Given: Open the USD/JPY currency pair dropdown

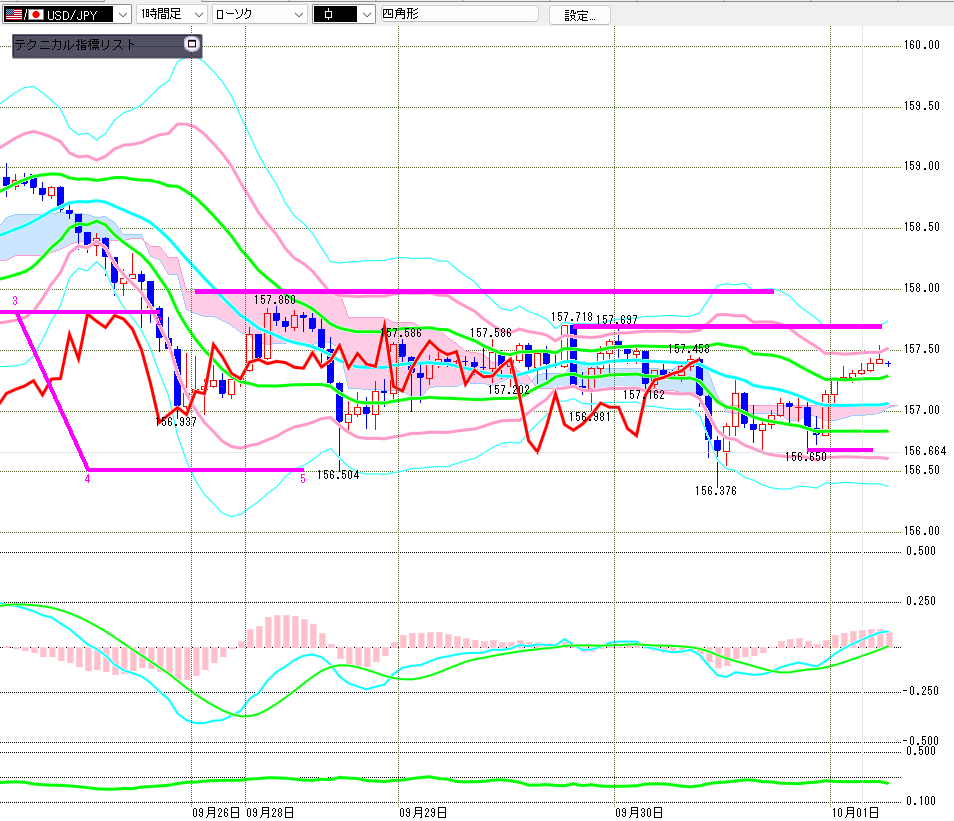Looking at the screenshot, I should tap(123, 15).
